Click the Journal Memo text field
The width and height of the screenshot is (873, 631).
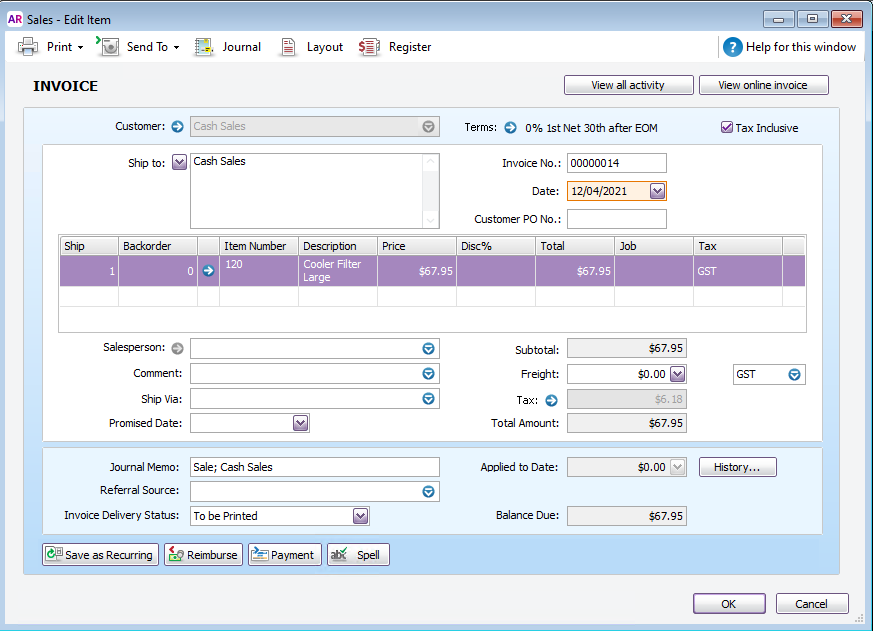coord(314,467)
